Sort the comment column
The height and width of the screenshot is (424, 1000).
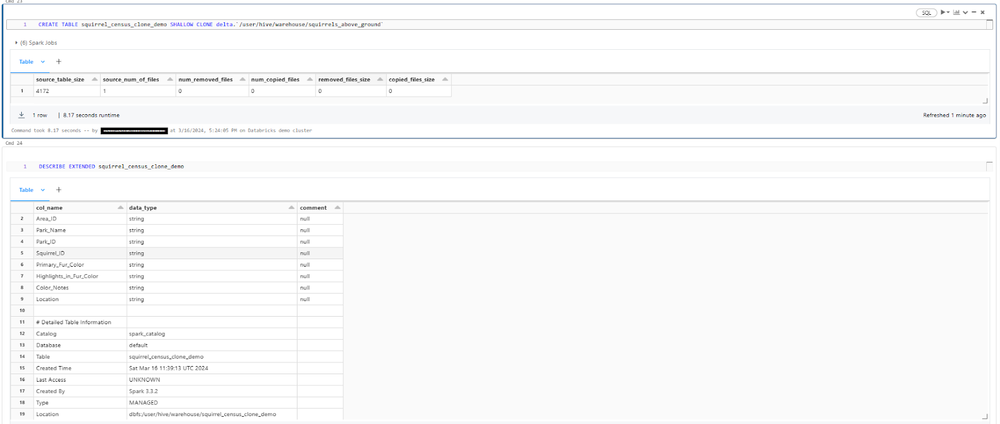coord(337,207)
